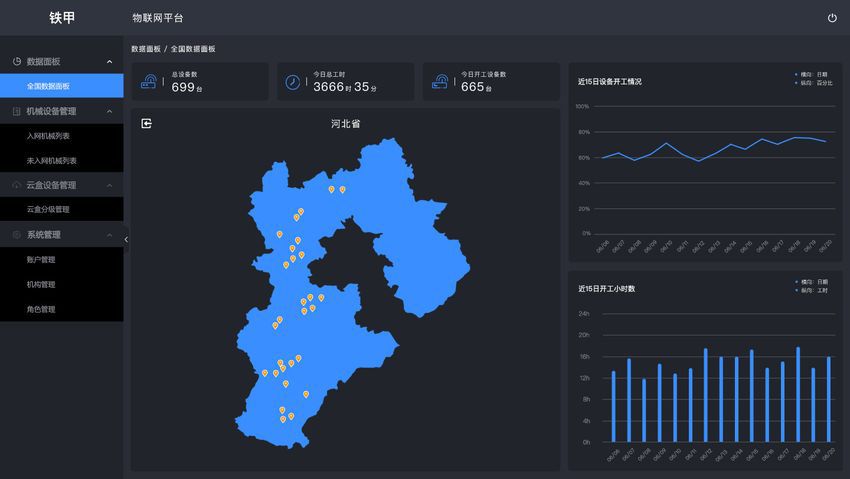
Task: Collapse the sidebar with the arrow handle
Action: tap(126, 239)
